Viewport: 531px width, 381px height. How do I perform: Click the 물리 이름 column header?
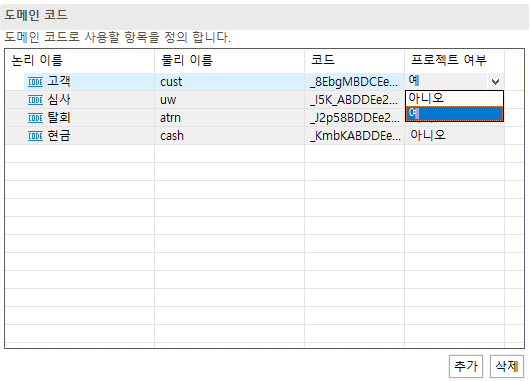click(229, 60)
